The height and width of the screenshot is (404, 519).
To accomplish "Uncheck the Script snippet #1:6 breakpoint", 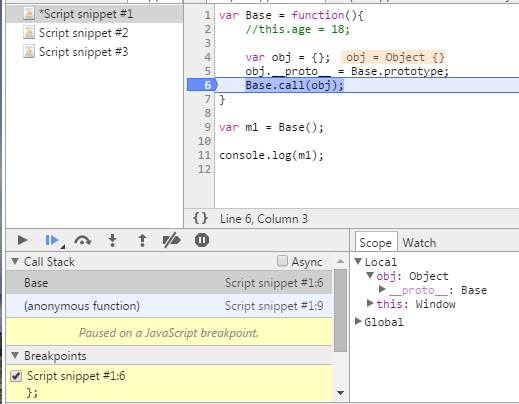I will click(16, 376).
